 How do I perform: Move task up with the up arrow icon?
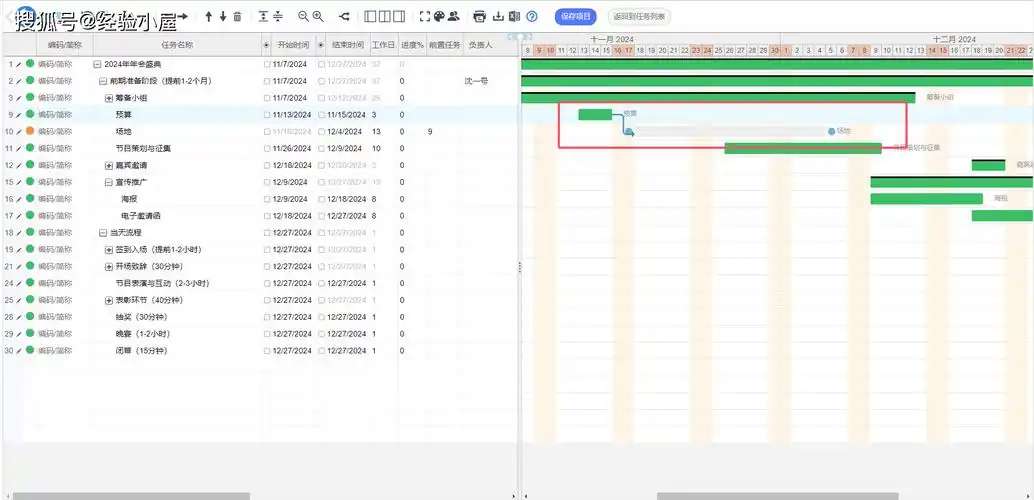click(x=208, y=16)
